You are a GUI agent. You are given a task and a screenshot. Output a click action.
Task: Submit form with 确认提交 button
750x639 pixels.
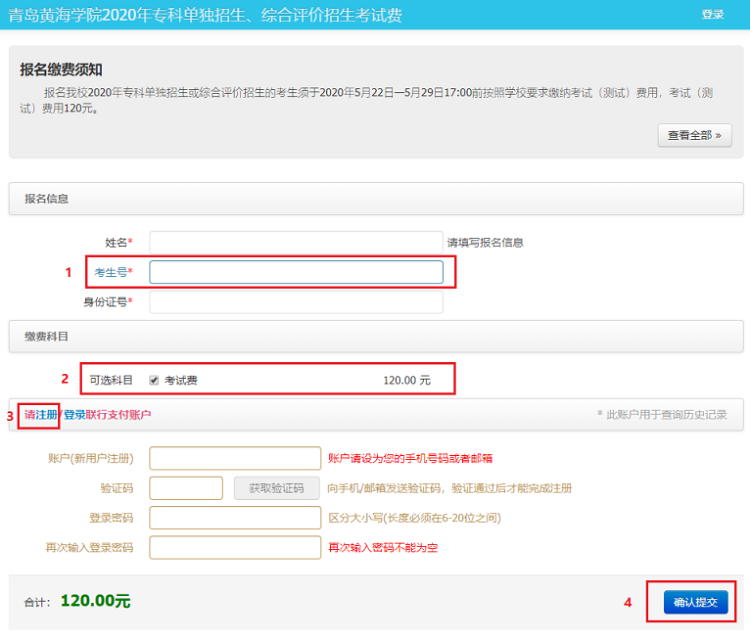[x=695, y=602]
